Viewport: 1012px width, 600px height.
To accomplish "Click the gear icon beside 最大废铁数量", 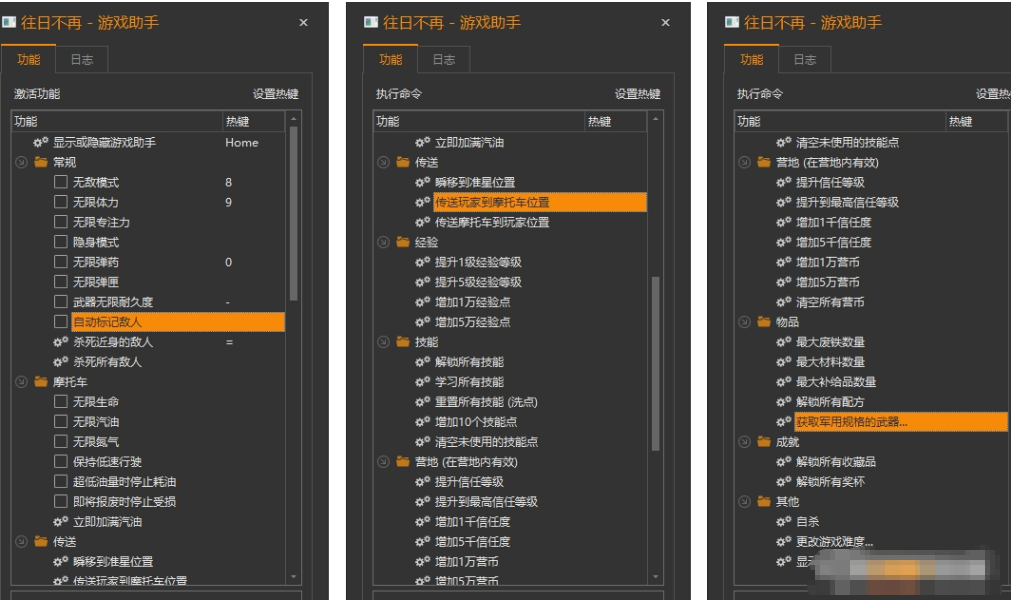I will pos(783,342).
